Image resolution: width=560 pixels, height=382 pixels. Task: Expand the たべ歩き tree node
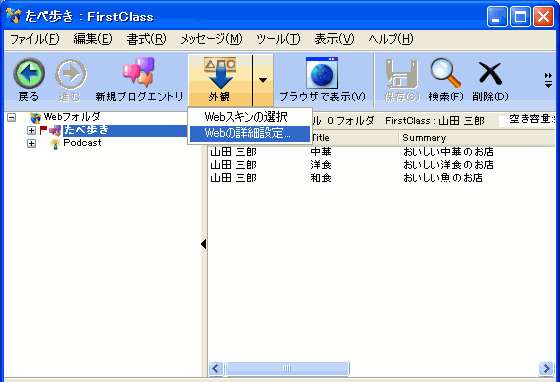31,130
